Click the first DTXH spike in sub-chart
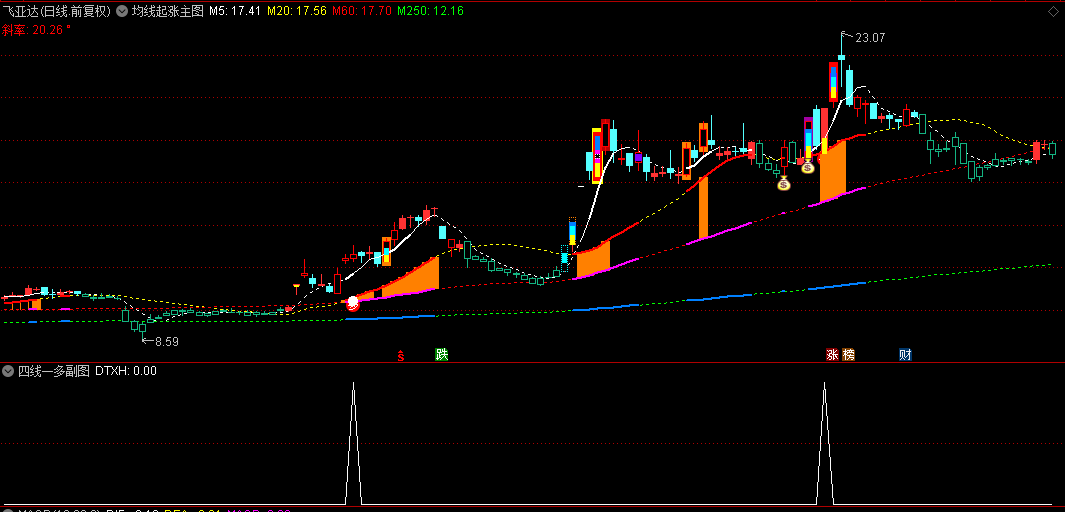The width and height of the screenshot is (1065, 512). (353, 441)
